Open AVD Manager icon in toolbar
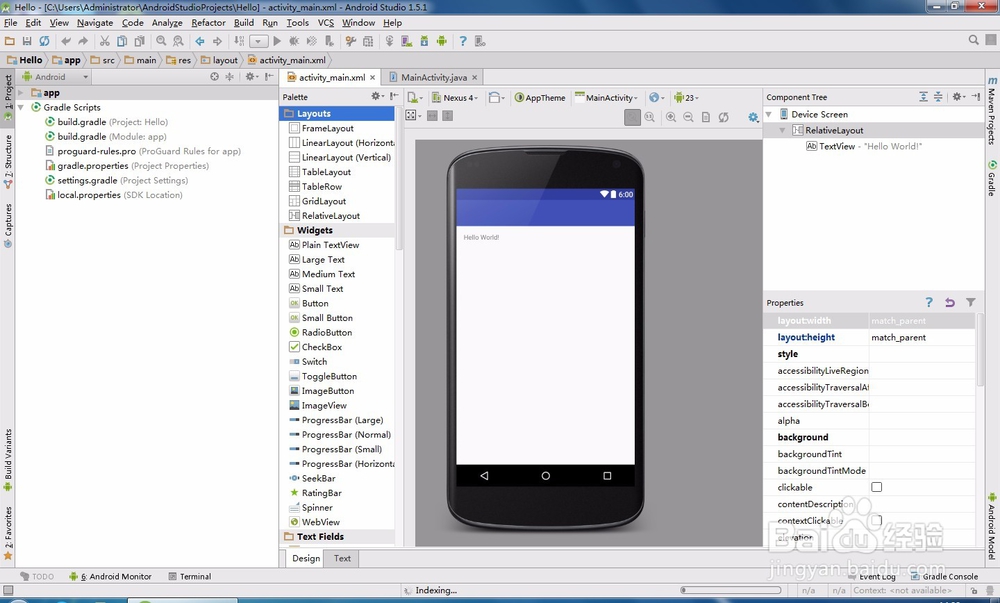Viewport: 1000px width, 603px height. (406, 41)
